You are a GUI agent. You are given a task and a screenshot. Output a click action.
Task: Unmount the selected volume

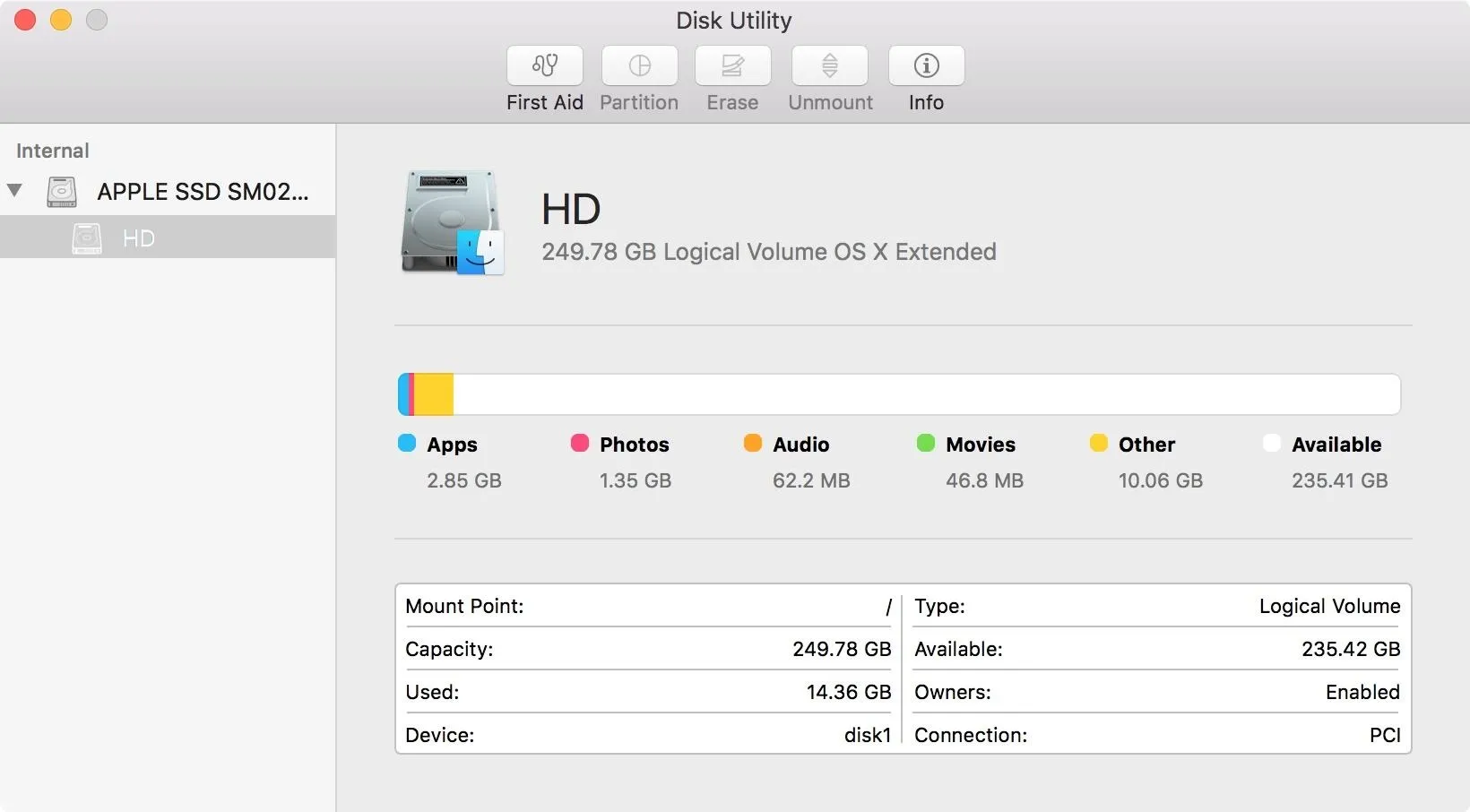830,66
